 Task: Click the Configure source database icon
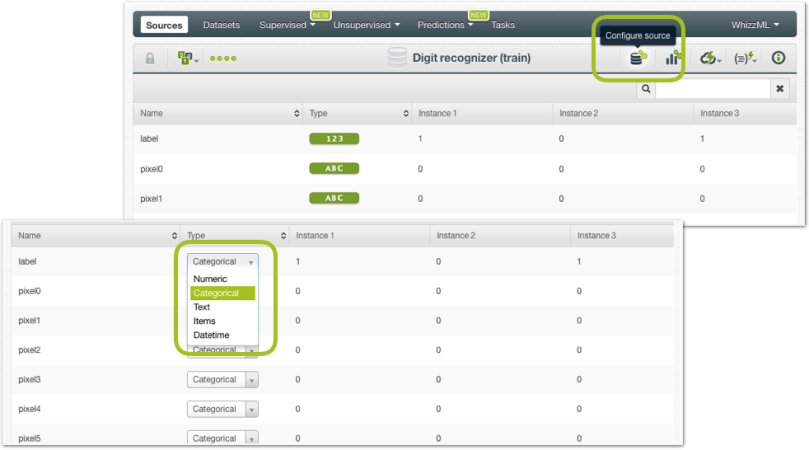point(637,59)
